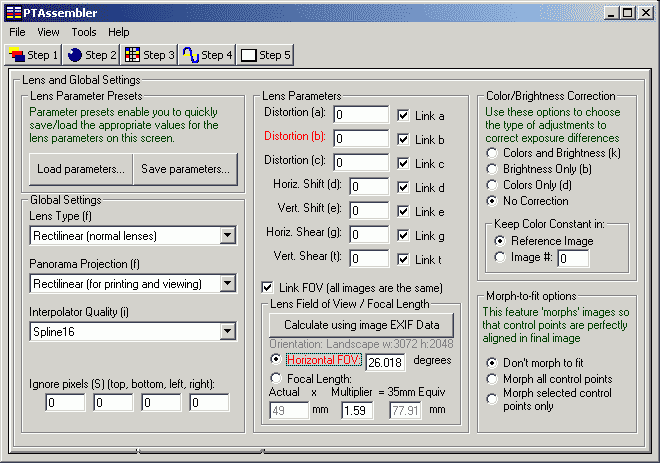Screen dimensions: 660x463
Task: Switch to the Step 2 tab
Action: pyautogui.click(x=91, y=55)
